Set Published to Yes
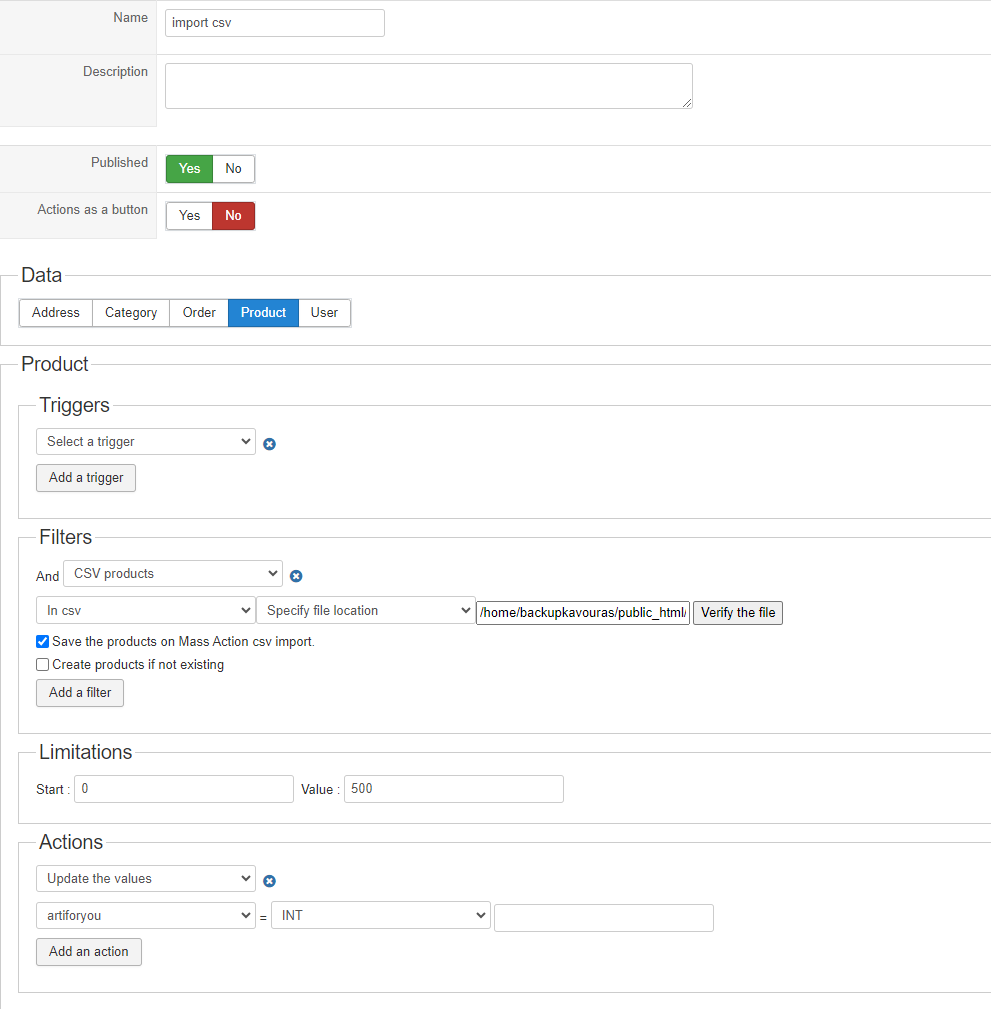991x1009 pixels. click(x=189, y=169)
